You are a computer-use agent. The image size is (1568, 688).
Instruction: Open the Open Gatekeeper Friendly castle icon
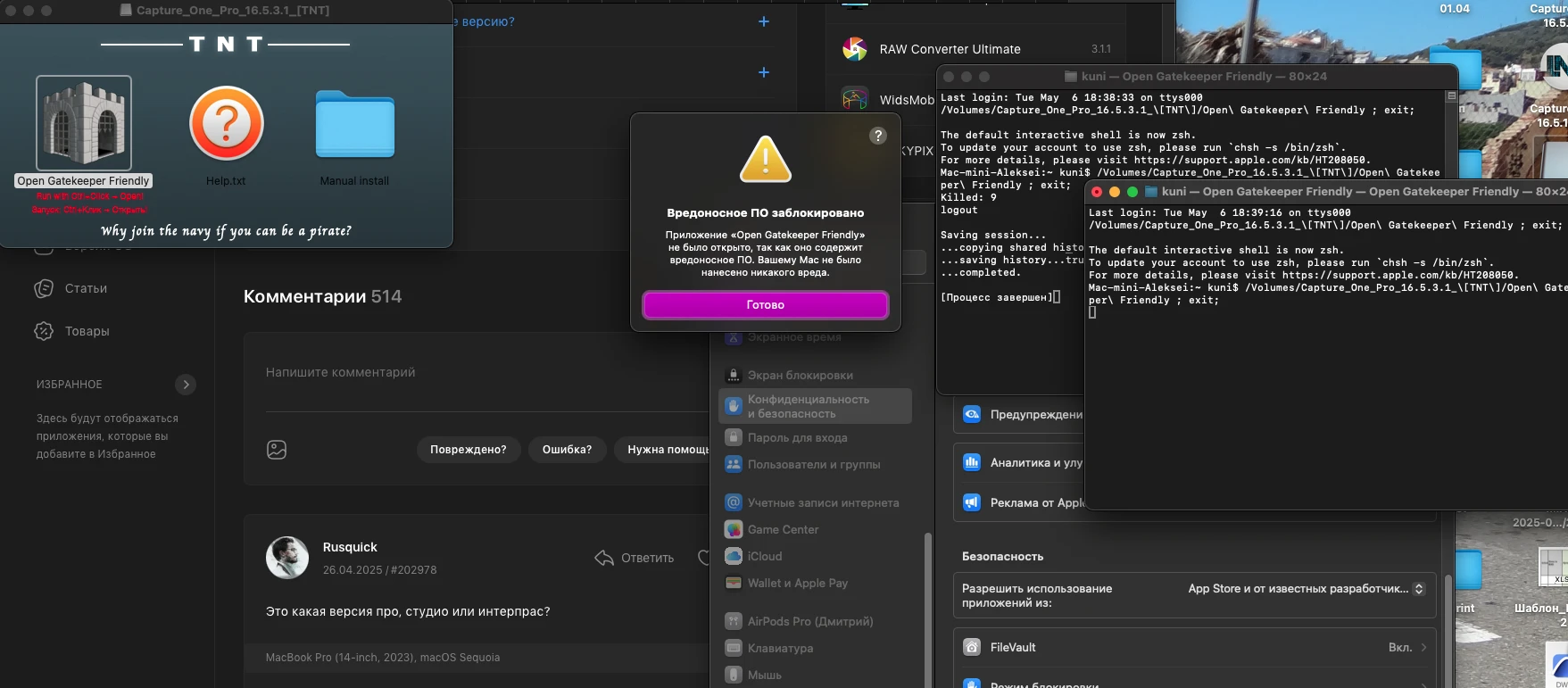tap(84, 123)
